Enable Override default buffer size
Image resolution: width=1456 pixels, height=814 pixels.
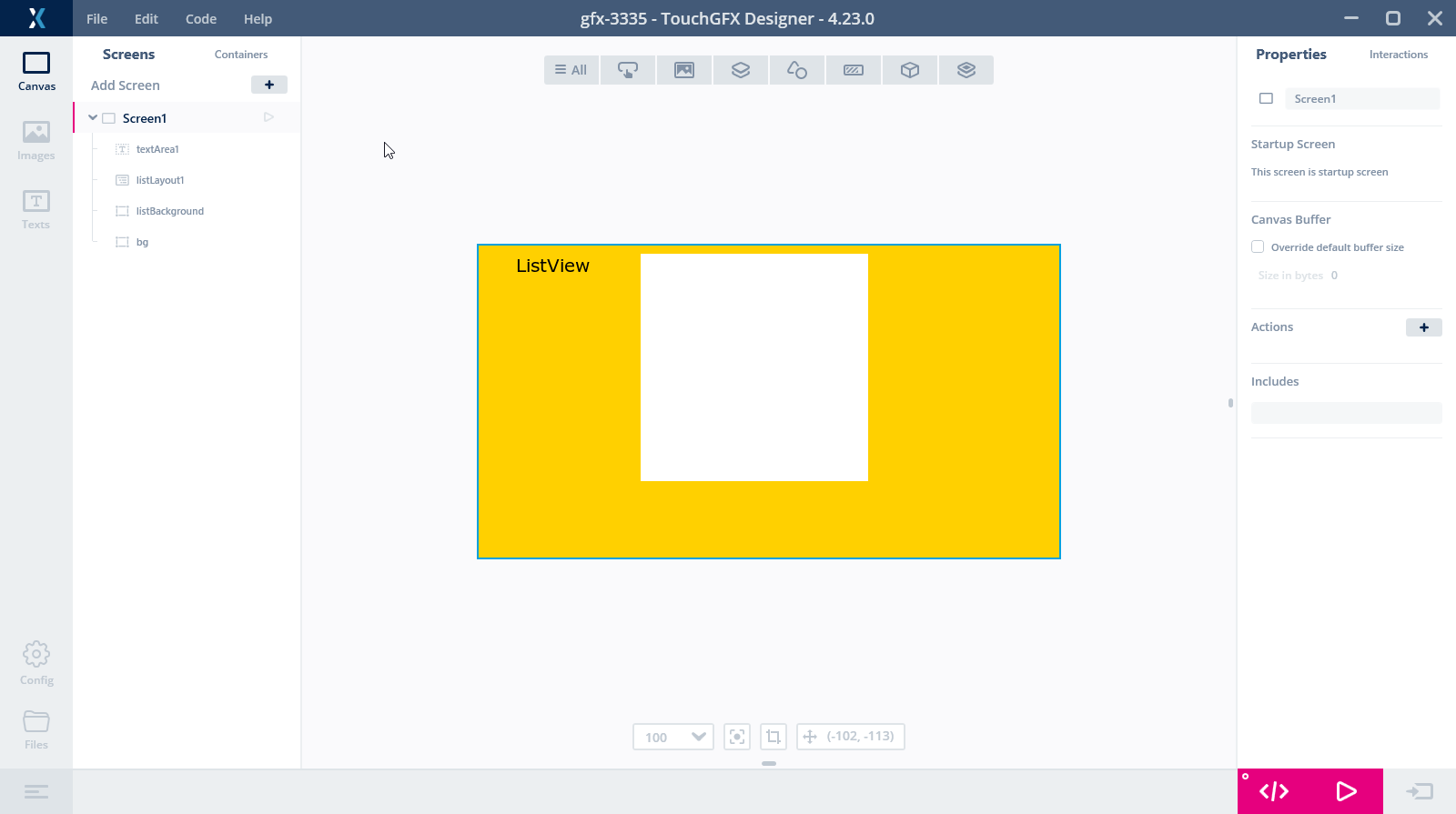pos(1258,246)
